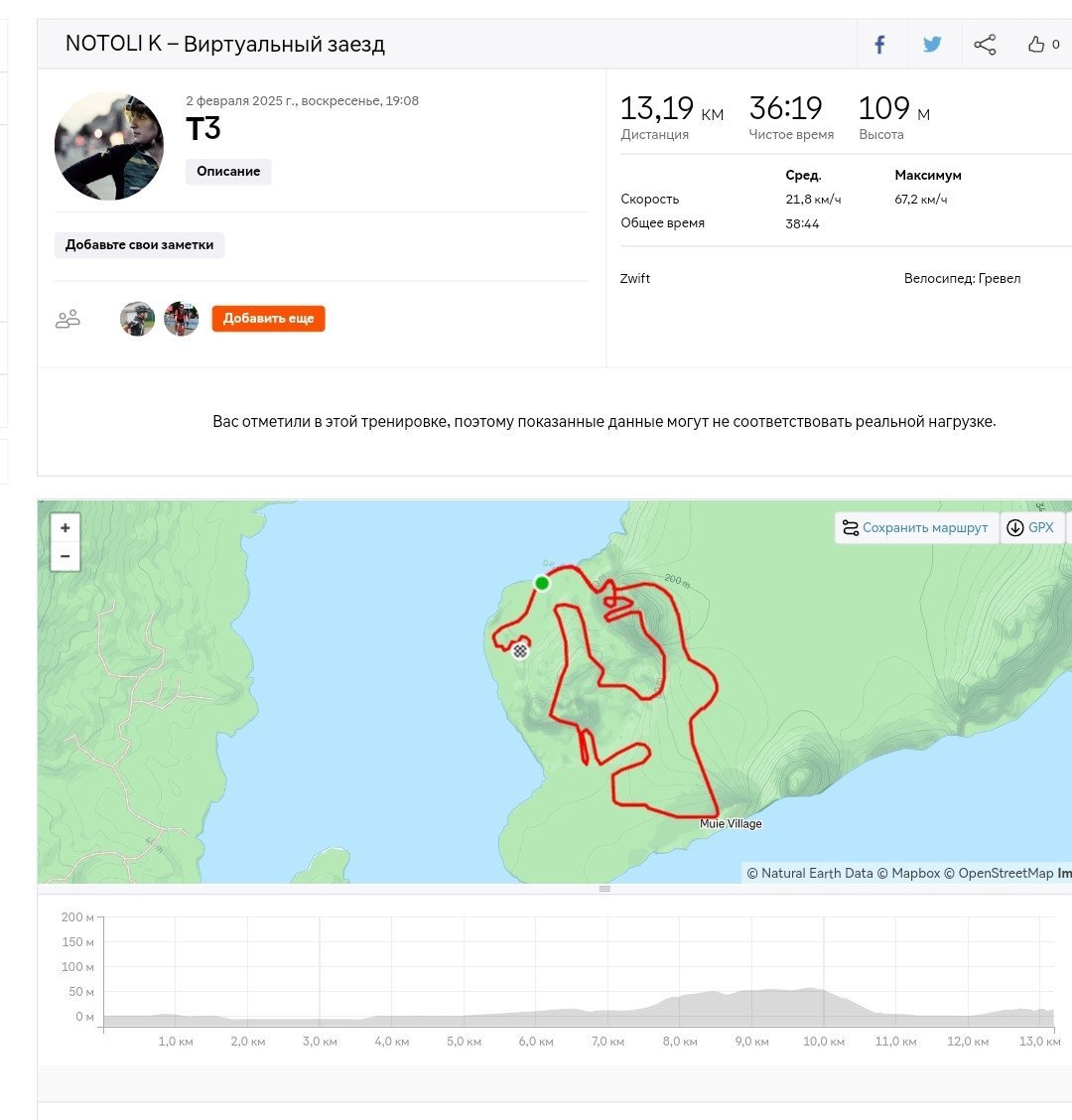Download the GPX file
This screenshot has width=1072, height=1120.
(1032, 528)
